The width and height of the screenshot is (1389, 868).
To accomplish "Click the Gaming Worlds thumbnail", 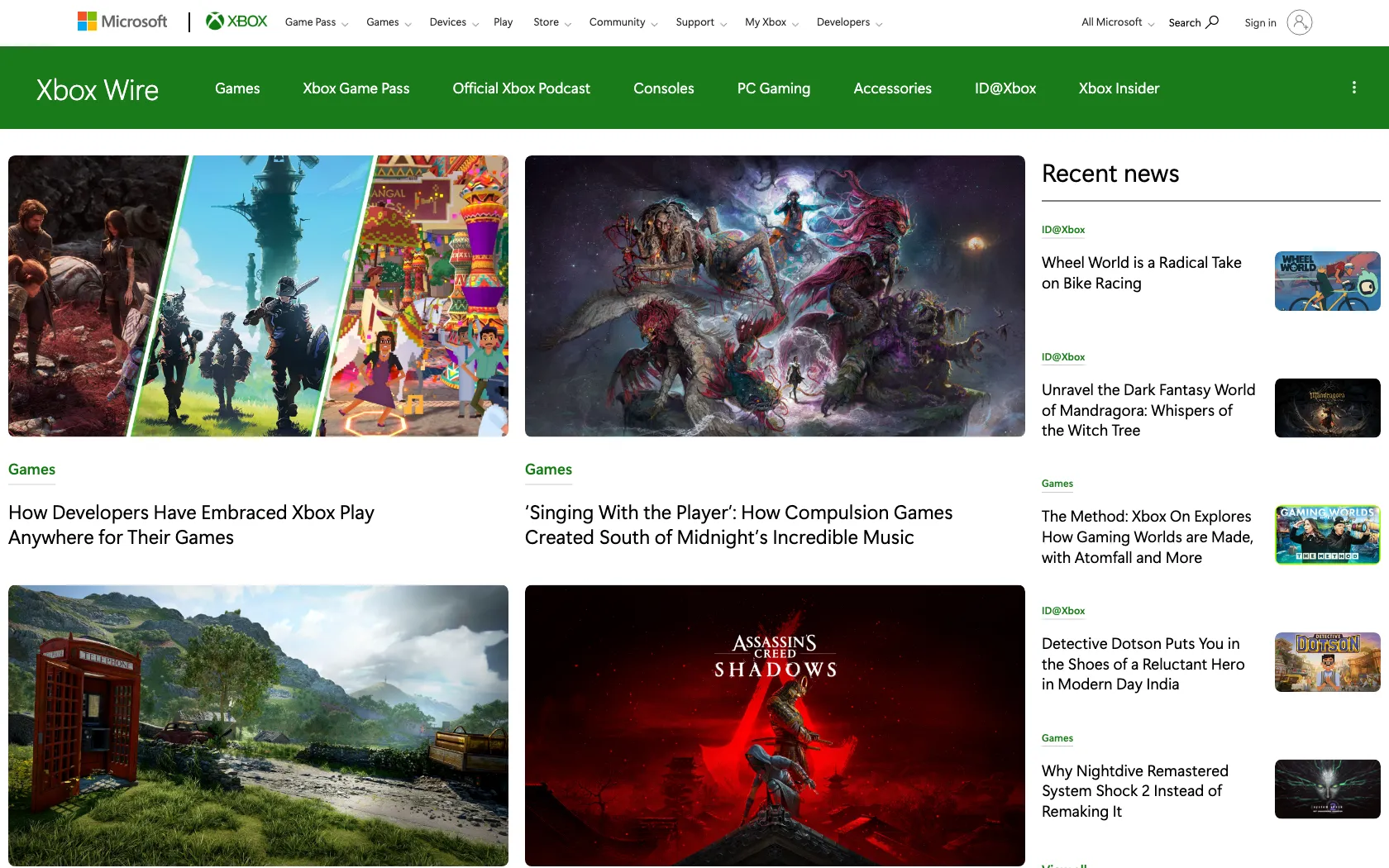I will tap(1328, 535).
